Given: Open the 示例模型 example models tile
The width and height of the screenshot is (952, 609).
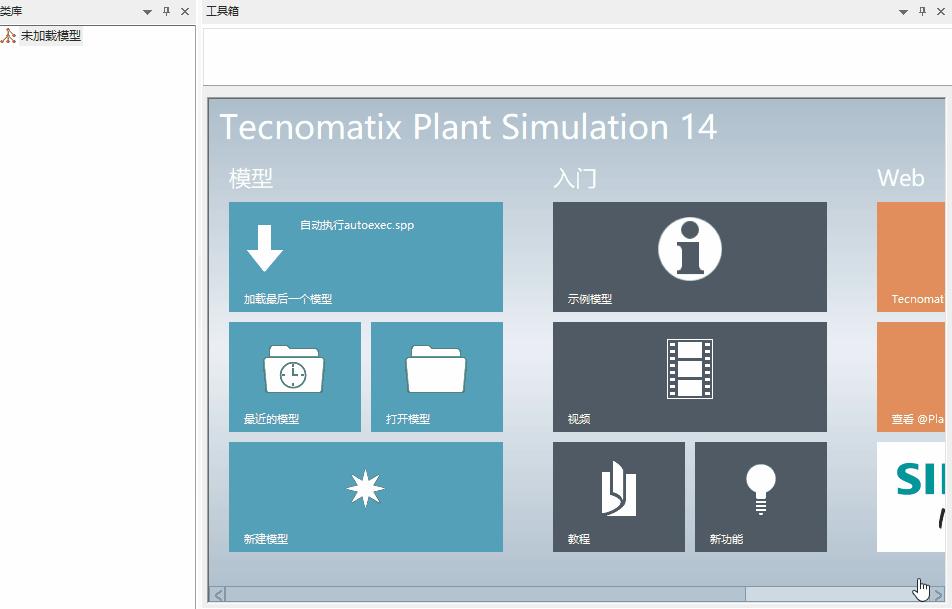Looking at the screenshot, I should [x=689, y=256].
